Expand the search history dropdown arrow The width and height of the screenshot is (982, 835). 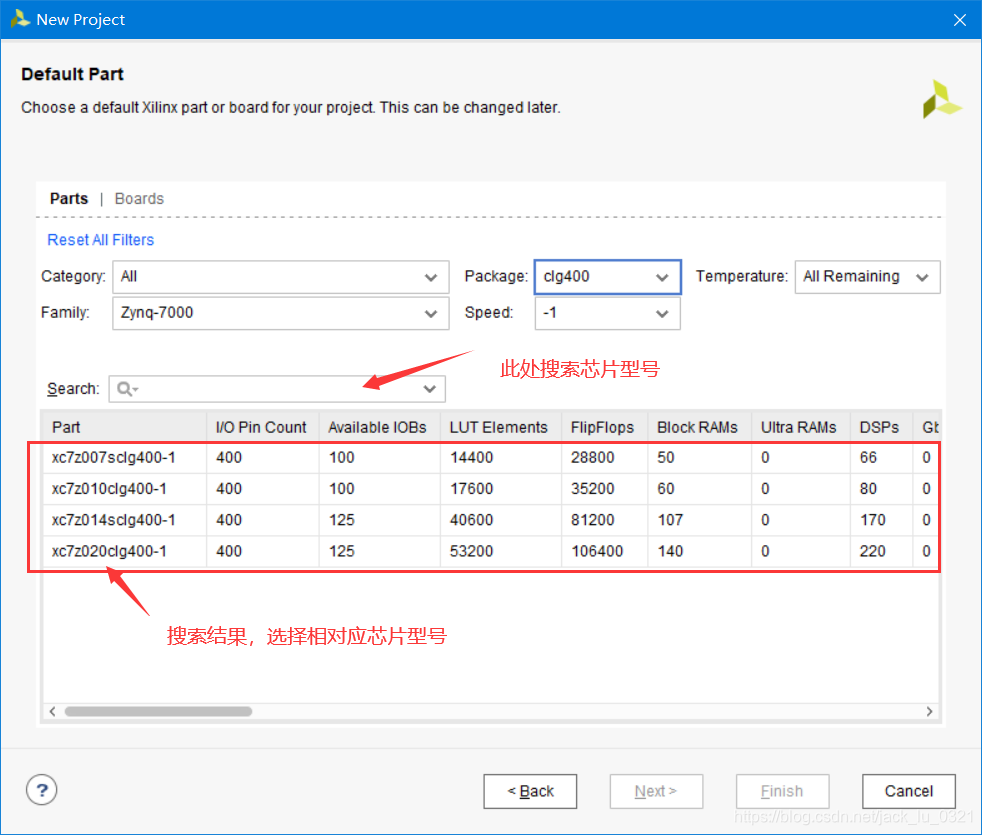click(430, 389)
